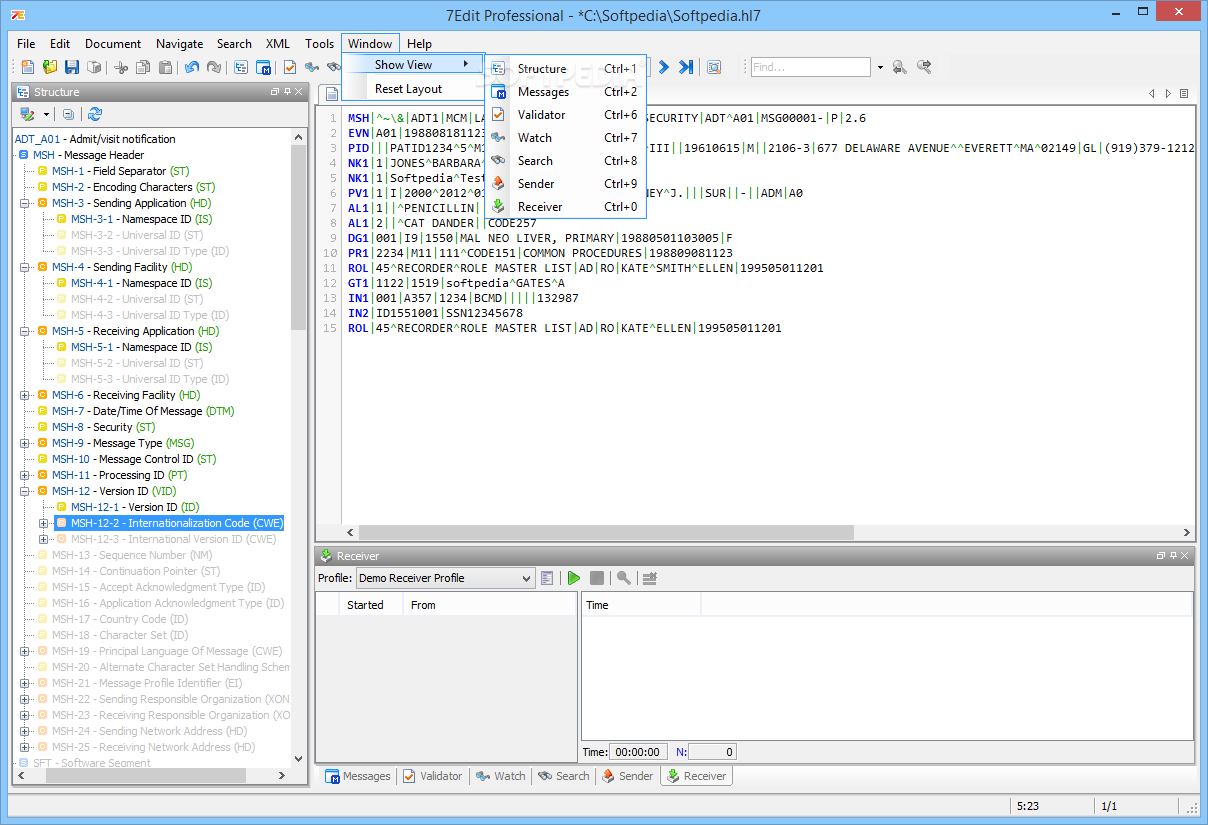Viewport: 1208px width, 825px height.
Task: Click the Structure panel vertical scrollbar thumb
Action: point(298,238)
